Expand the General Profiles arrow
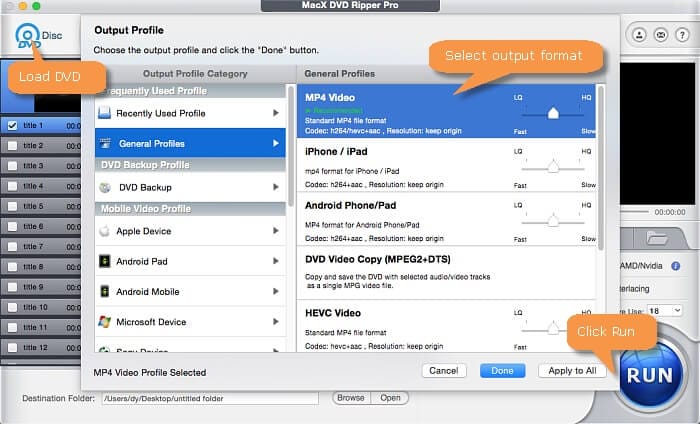 pos(276,144)
